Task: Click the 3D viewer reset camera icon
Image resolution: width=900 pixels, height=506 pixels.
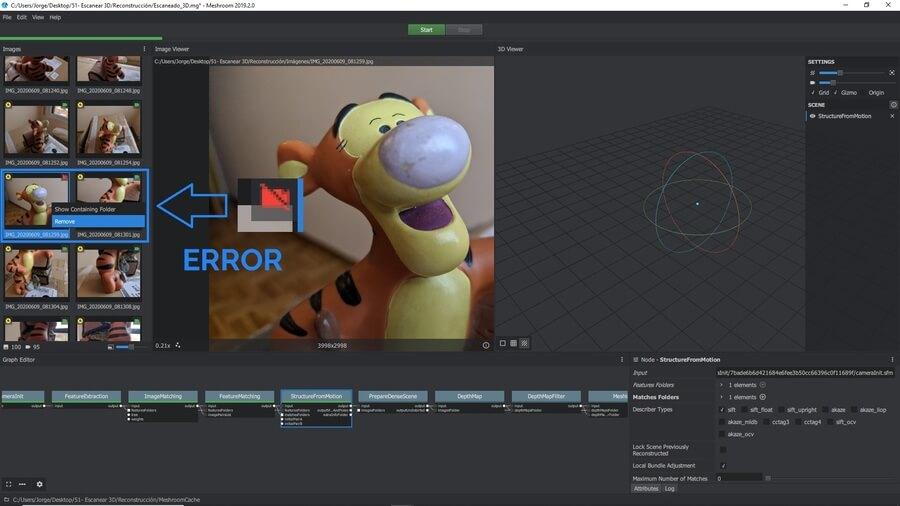Action: coord(891,73)
